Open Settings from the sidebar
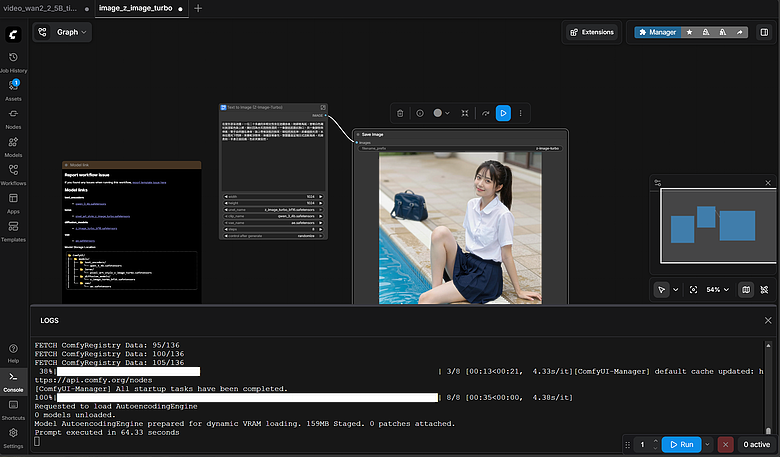780x457 pixels. click(x=13, y=435)
